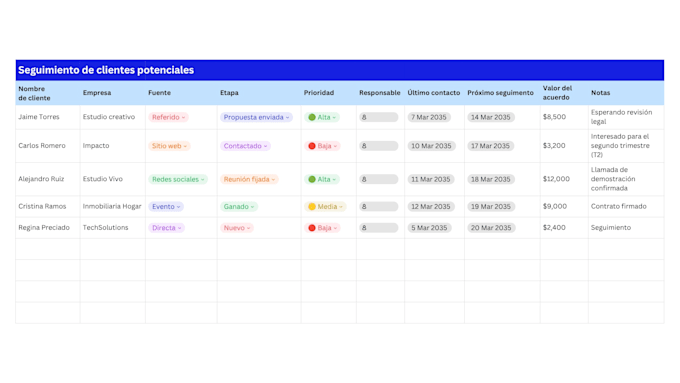Select the 14 Mar 2035 follow-up date
Image resolution: width=680 pixels, height=383 pixels.
(490, 117)
